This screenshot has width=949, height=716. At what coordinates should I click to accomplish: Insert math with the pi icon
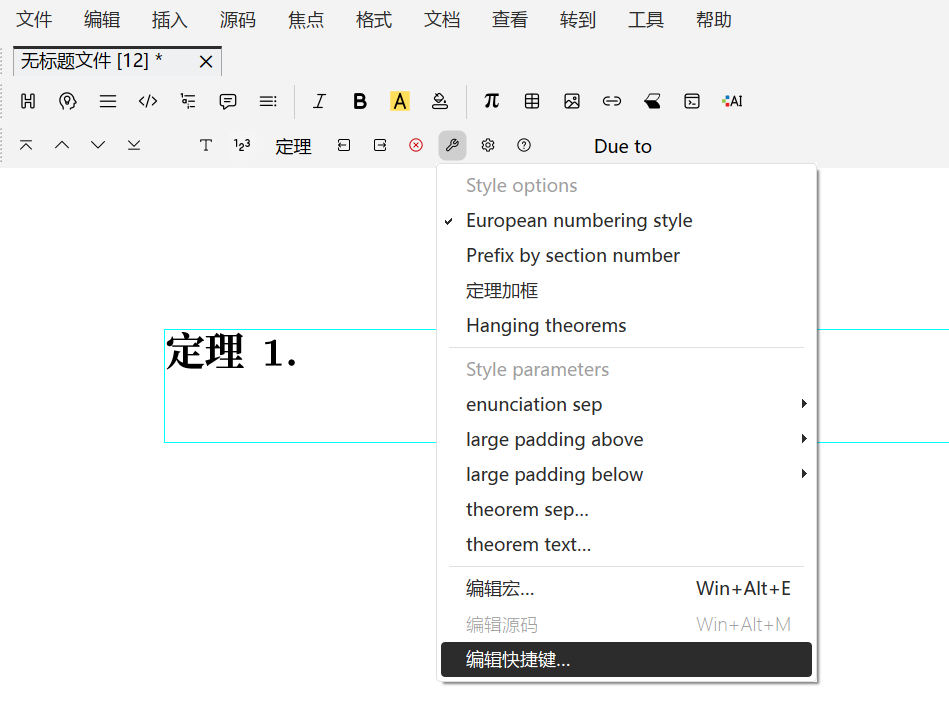pyautogui.click(x=491, y=101)
